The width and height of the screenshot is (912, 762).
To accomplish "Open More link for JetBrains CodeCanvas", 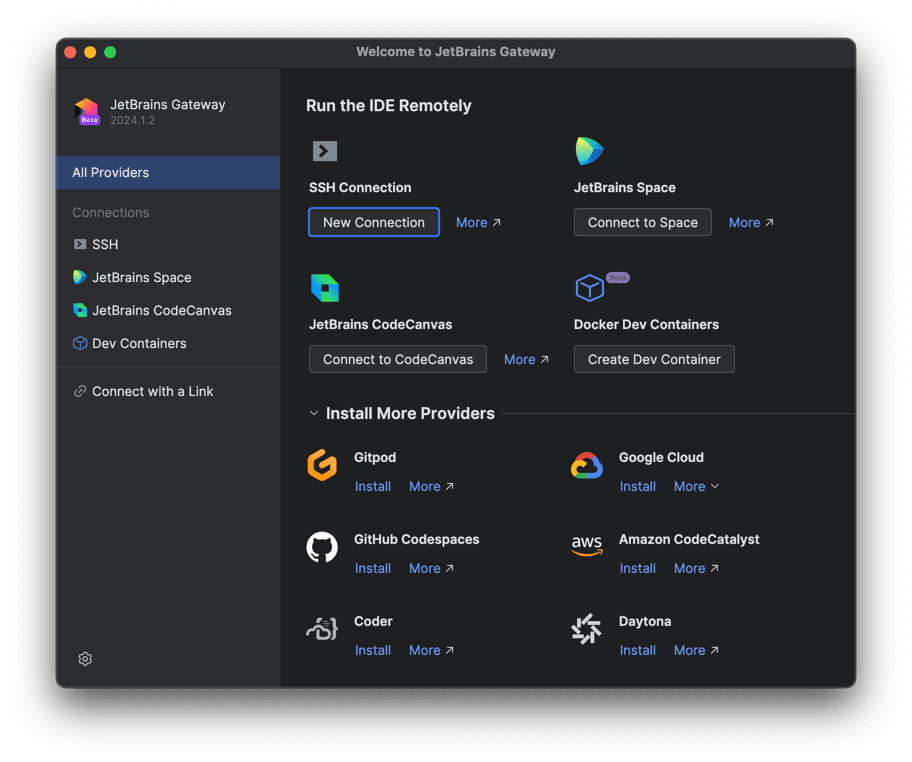I will 526,359.
